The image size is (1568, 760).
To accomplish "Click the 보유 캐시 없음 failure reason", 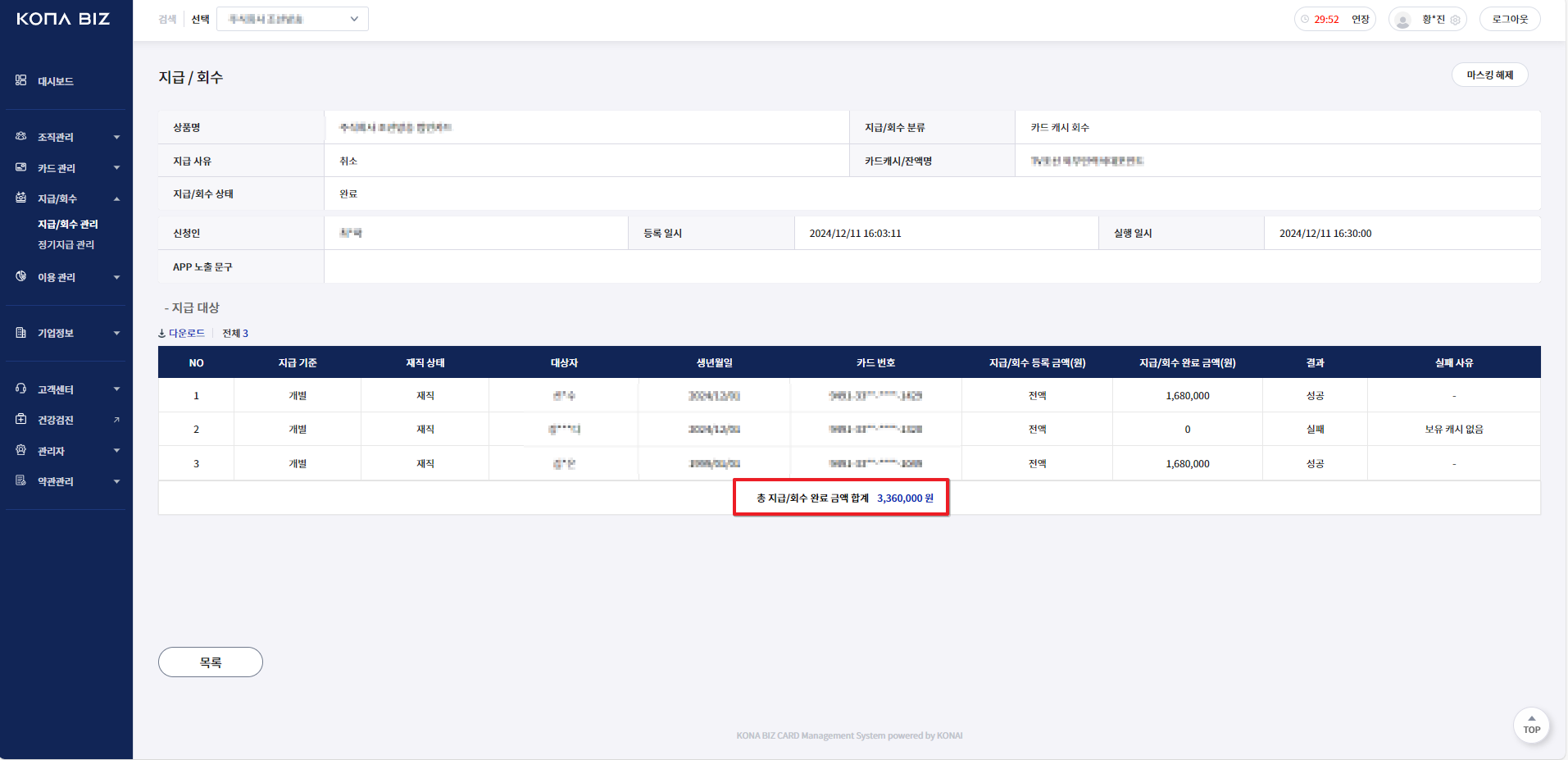I will [1454, 429].
